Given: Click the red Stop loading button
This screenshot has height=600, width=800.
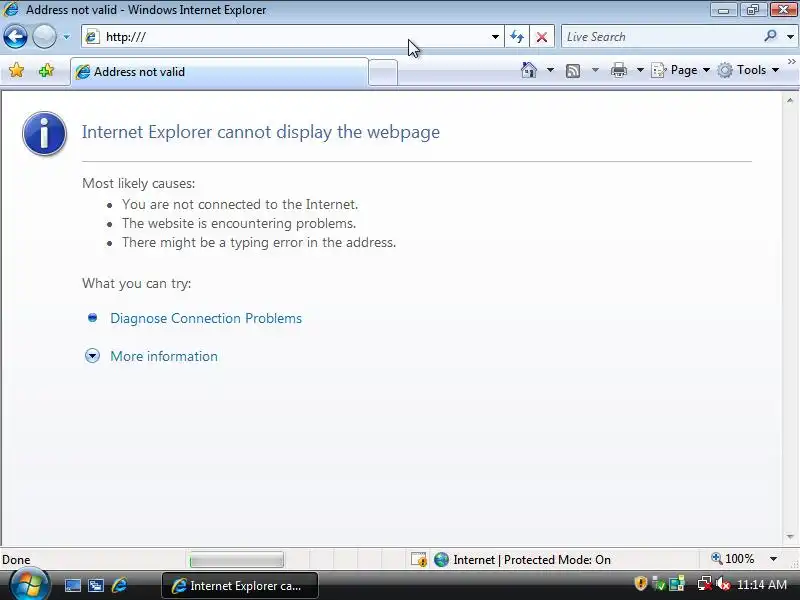Looking at the screenshot, I should 542,37.
